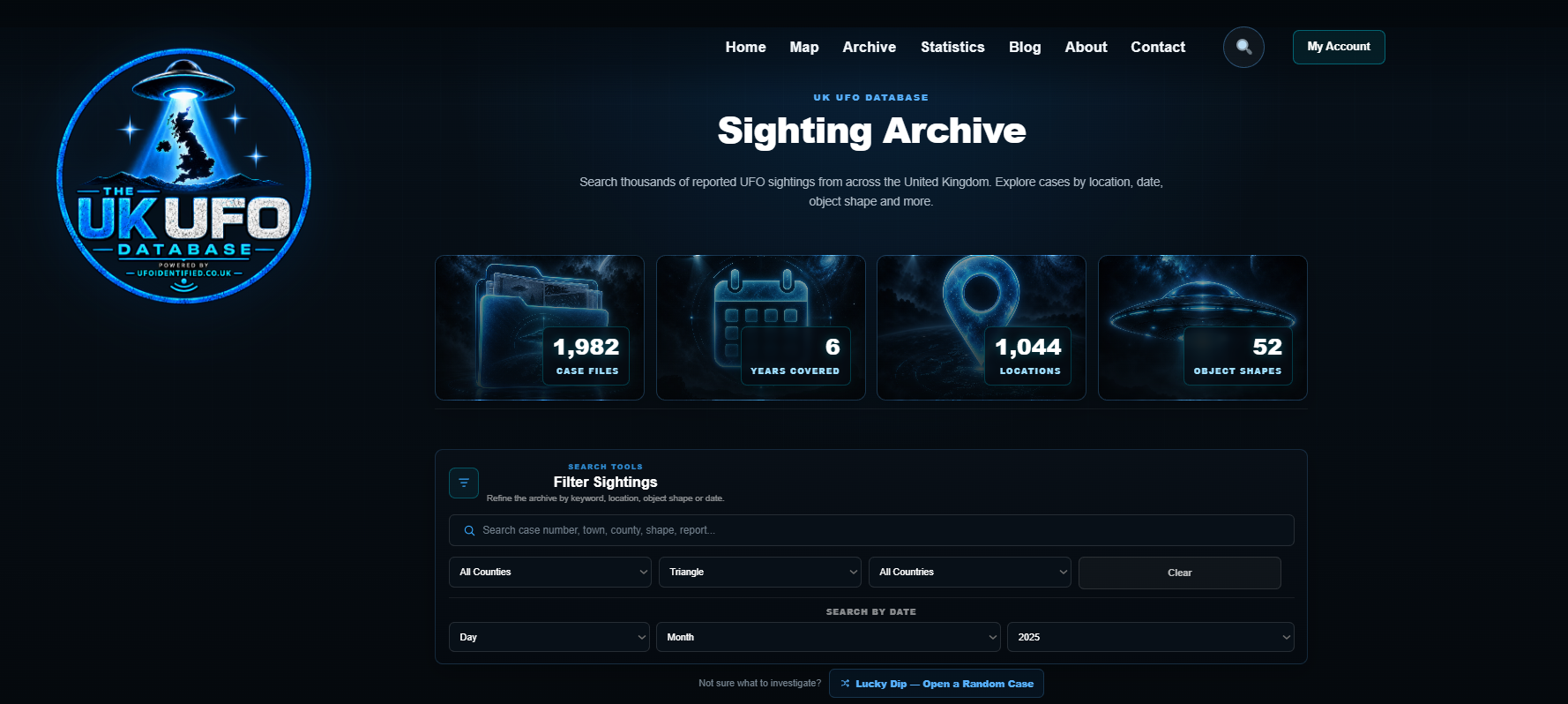Visit the Blog page
Image resolution: width=1568 pixels, height=704 pixels.
click(1025, 47)
